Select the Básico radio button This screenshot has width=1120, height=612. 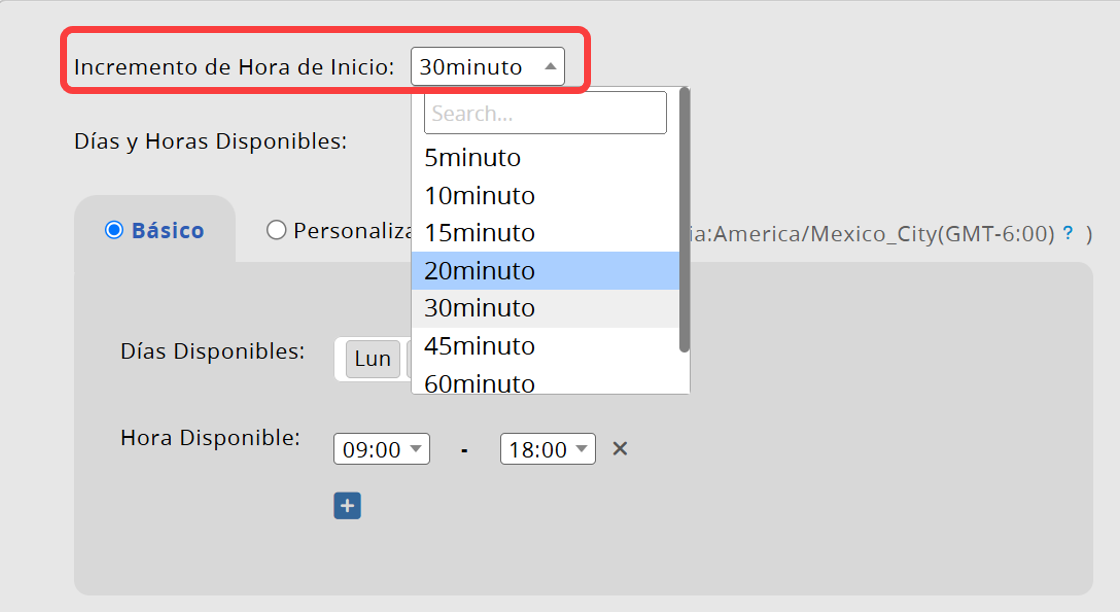click(x=114, y=230)
